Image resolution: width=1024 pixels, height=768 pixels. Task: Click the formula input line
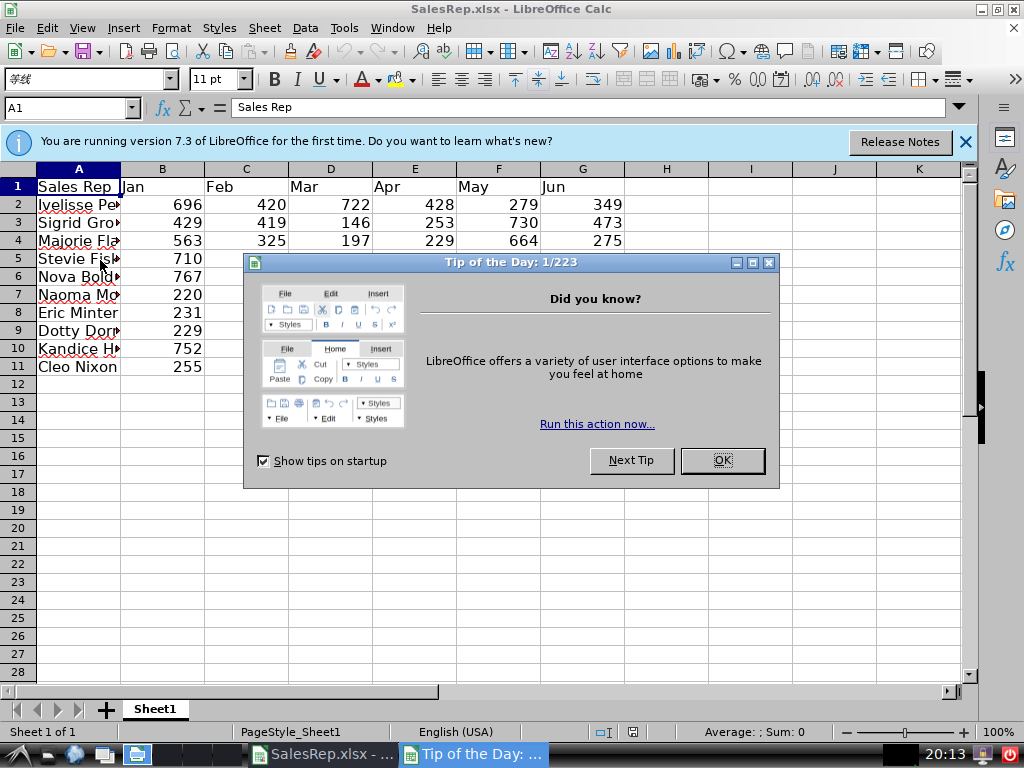[x=588, y=108]
